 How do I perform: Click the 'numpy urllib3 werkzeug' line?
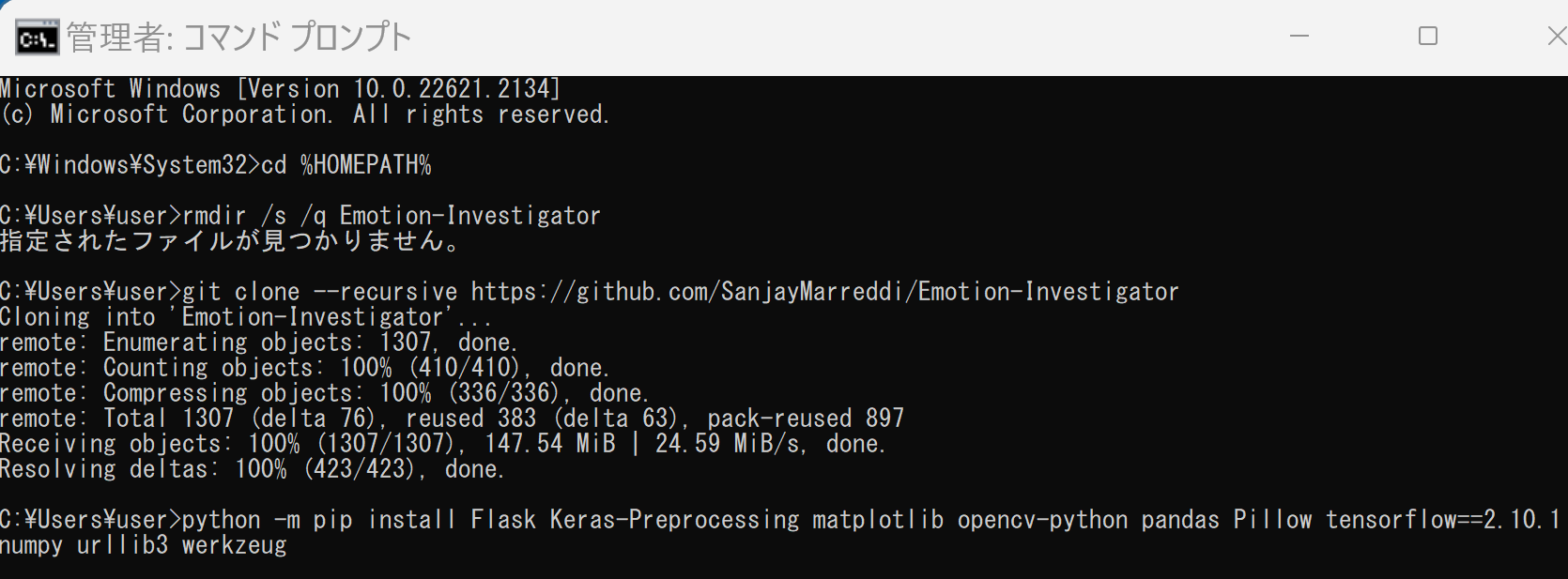pos(144,545)
